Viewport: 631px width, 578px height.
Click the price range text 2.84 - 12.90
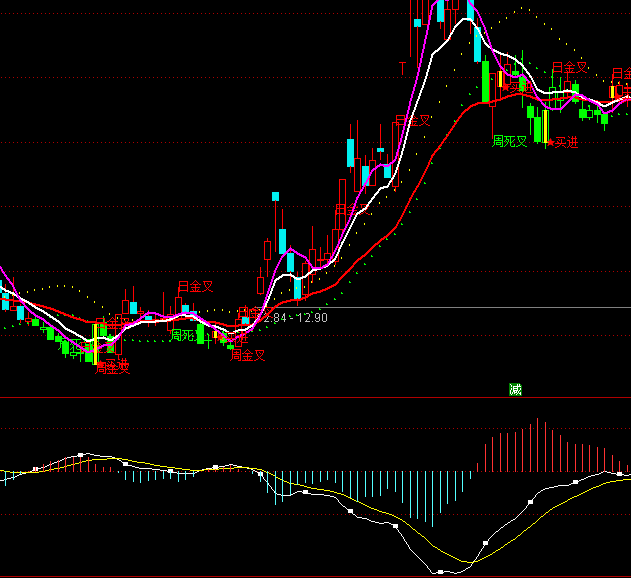tap(292, 317)
